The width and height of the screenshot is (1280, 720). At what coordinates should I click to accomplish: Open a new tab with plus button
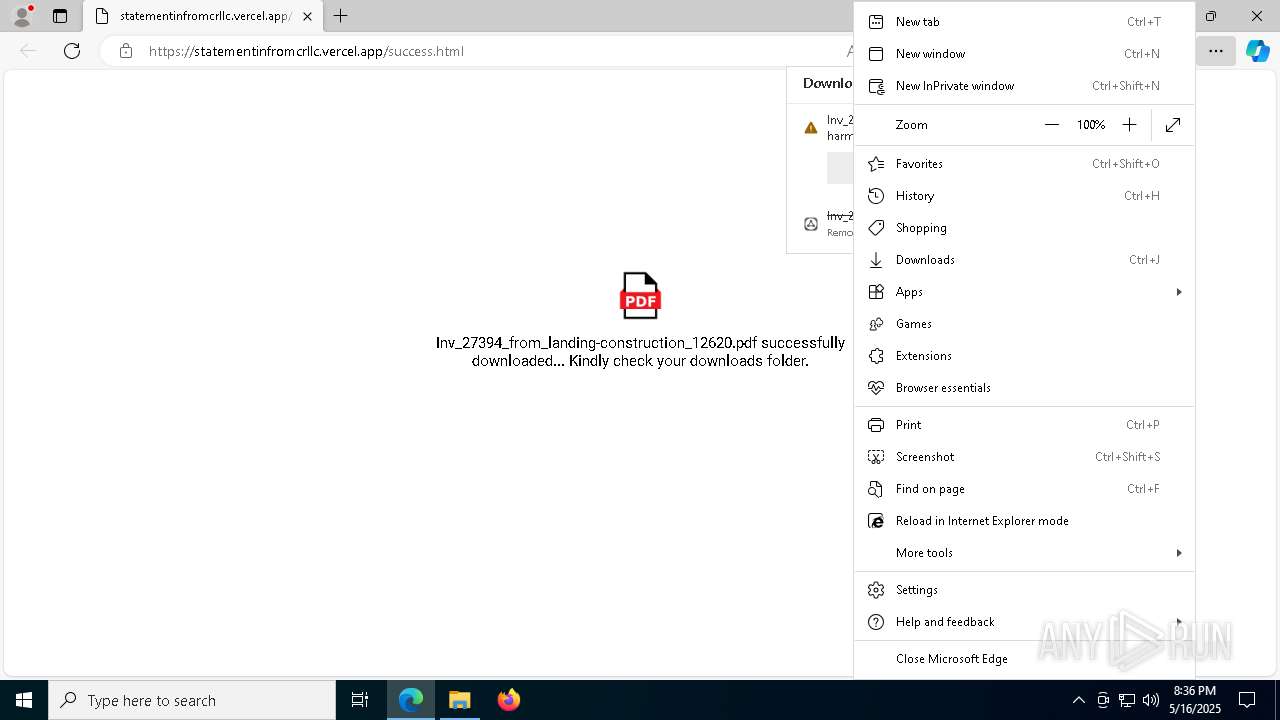pyautogui.click(x=341, y=16)
